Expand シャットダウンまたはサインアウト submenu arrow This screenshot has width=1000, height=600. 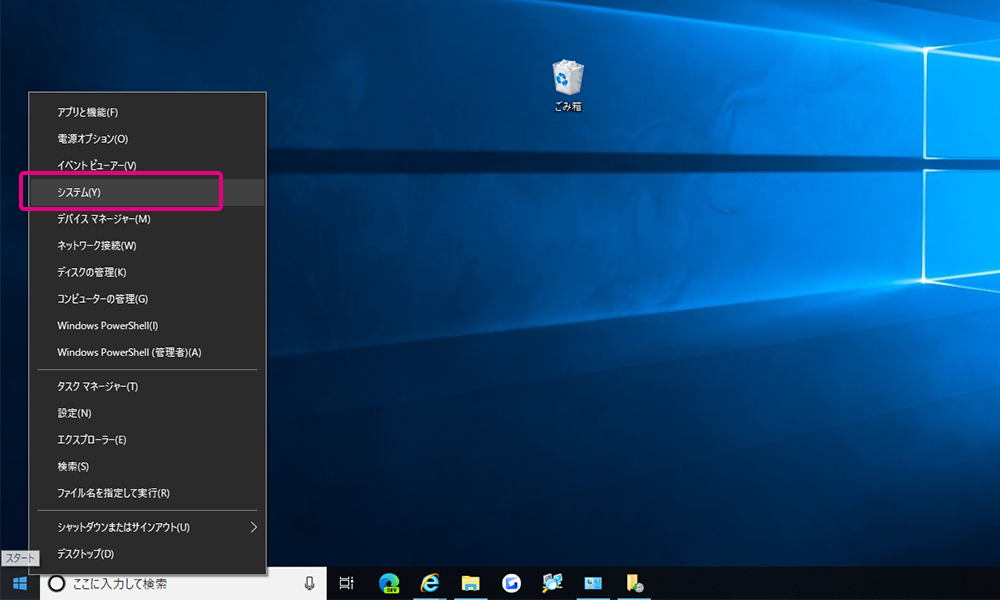click(253, 527)
